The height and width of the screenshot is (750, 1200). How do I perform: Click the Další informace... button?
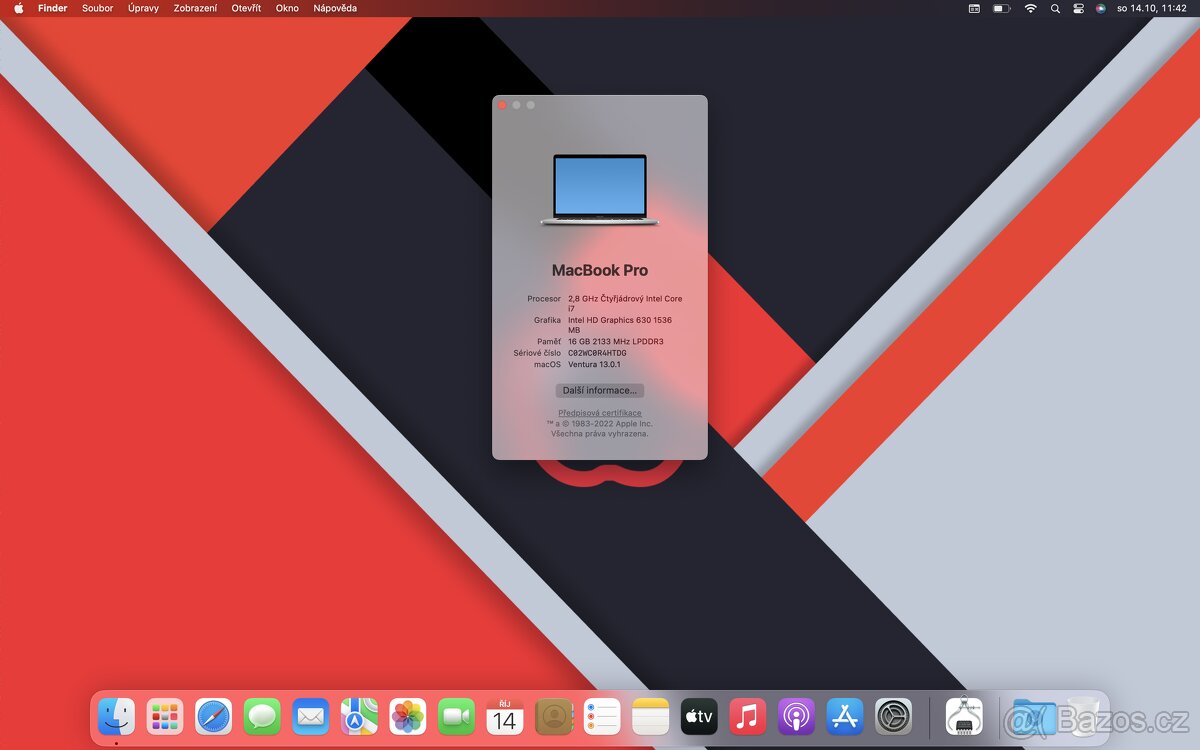click(x=600, y=391)
